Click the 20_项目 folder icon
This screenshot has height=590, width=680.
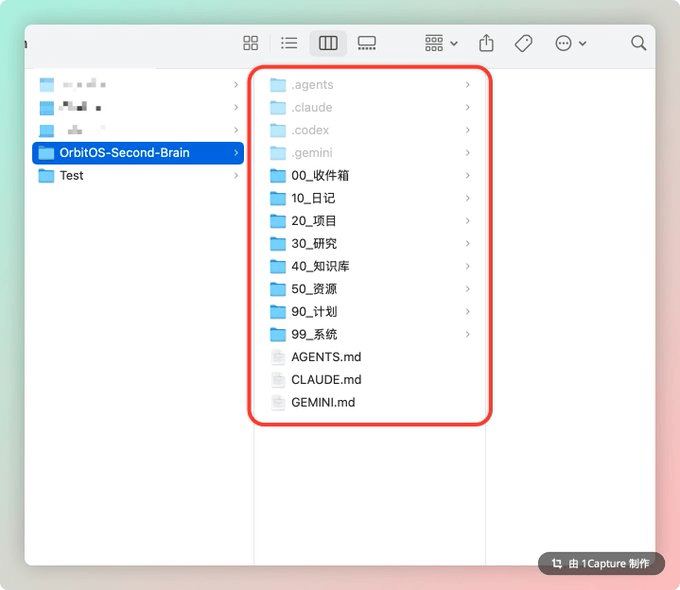click(278, 221)
